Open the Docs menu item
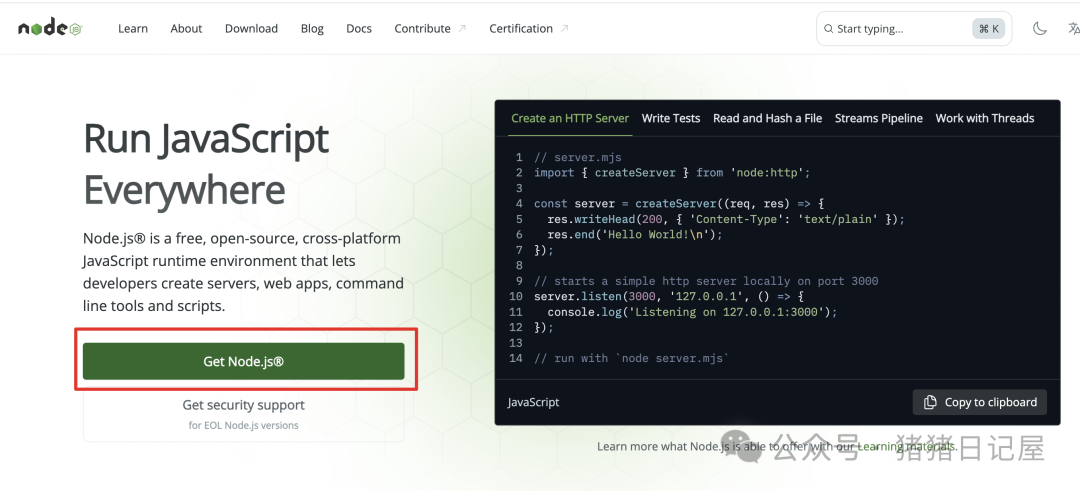1080x491 pixels. [x=359, y=28]
